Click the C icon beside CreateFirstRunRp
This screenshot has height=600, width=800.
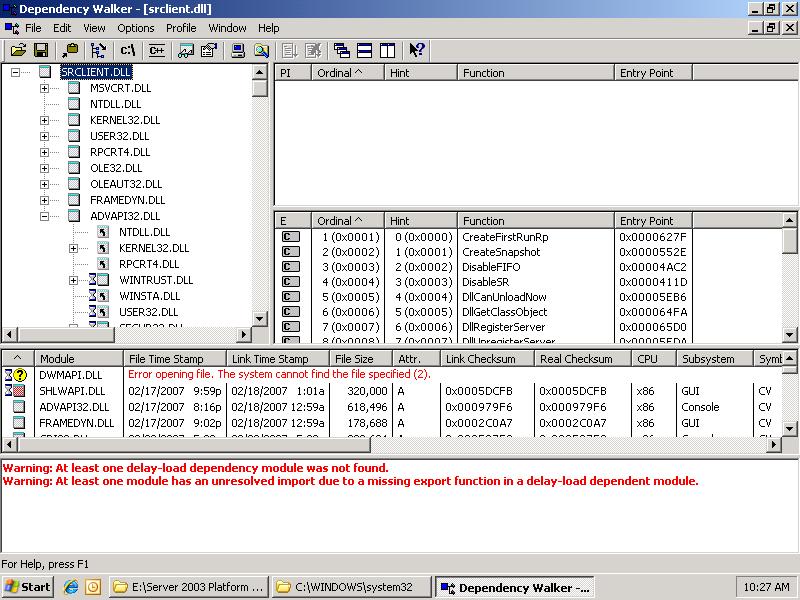291,237
